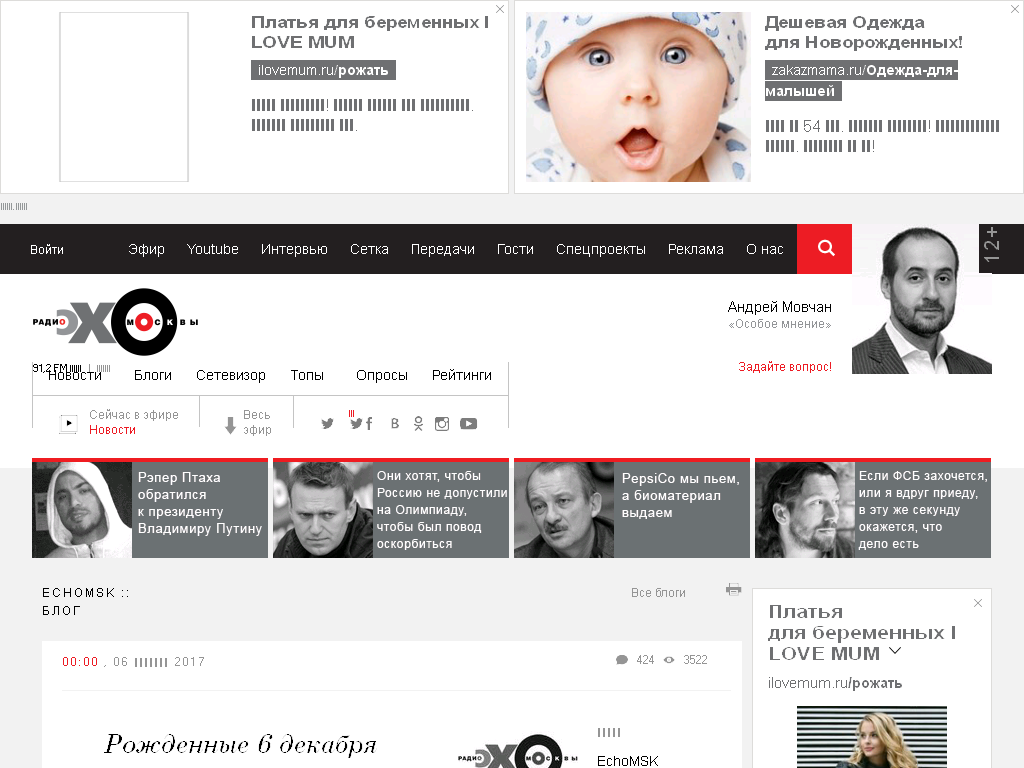Open the VKontakte icon
1024x768 pixels.
pyautogui.click(x=394, y=424)
